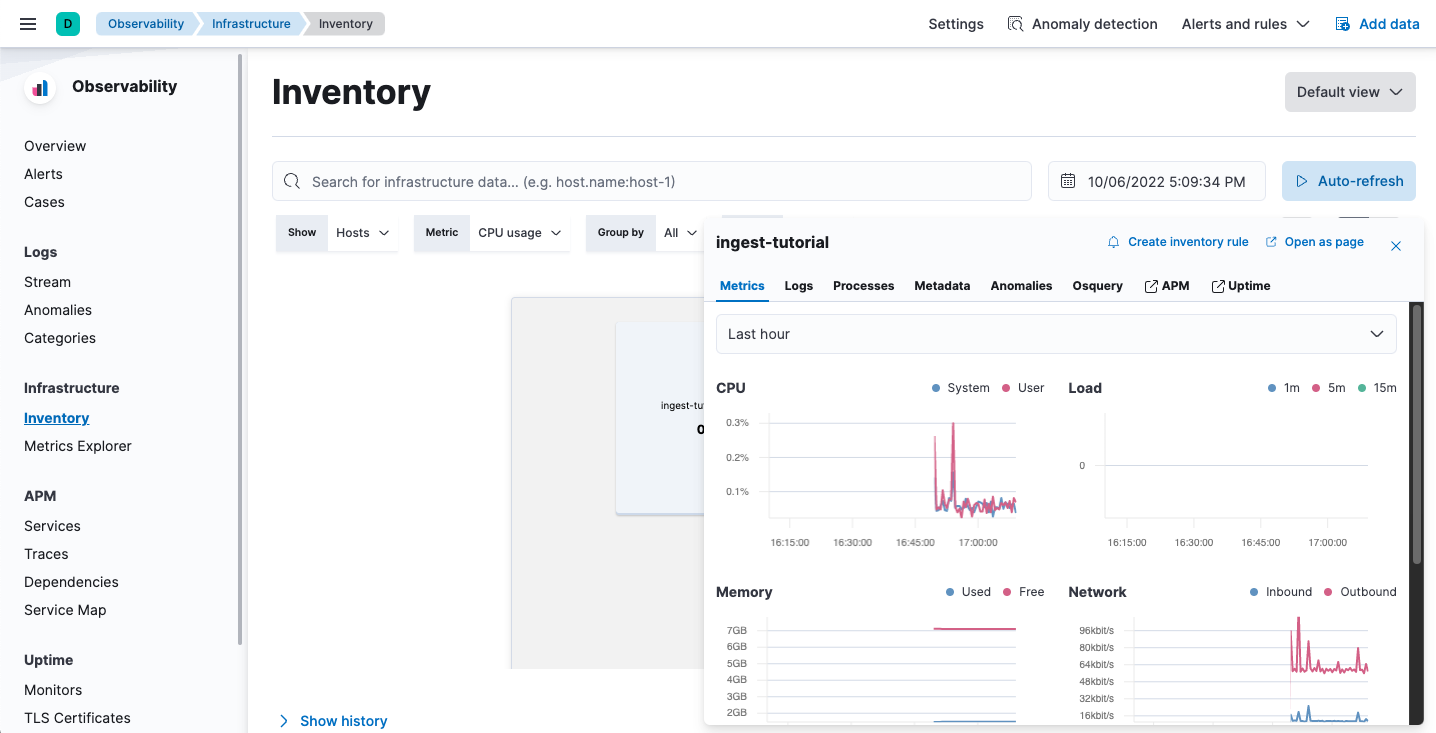
Task: Click the Elastic space avatar icon
Action: 68,21
